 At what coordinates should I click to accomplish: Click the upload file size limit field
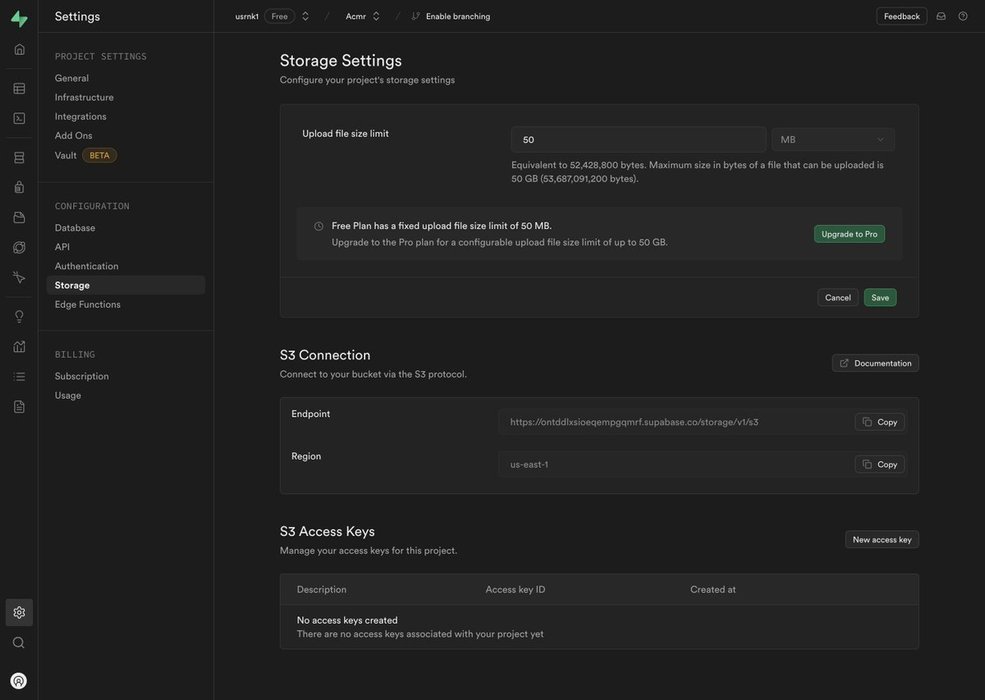pos(638,140)
